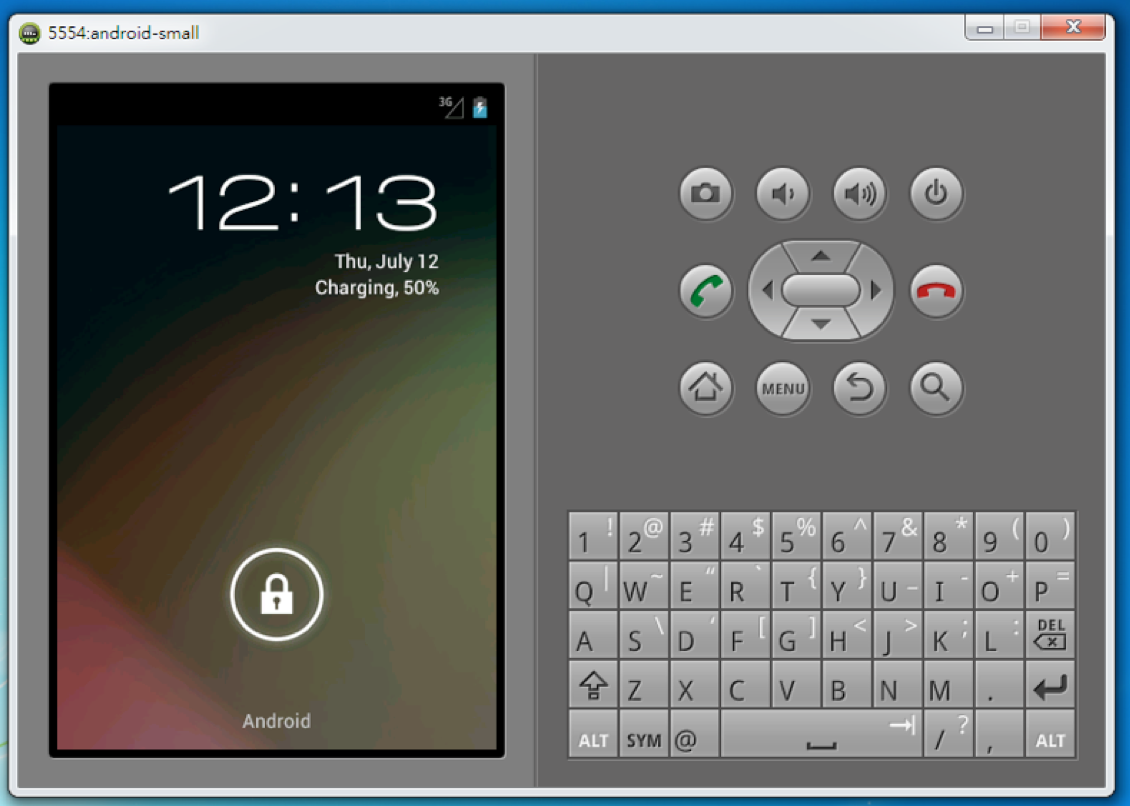
Task: Click the Home hardware button
Action: click(x=706, y=388)
